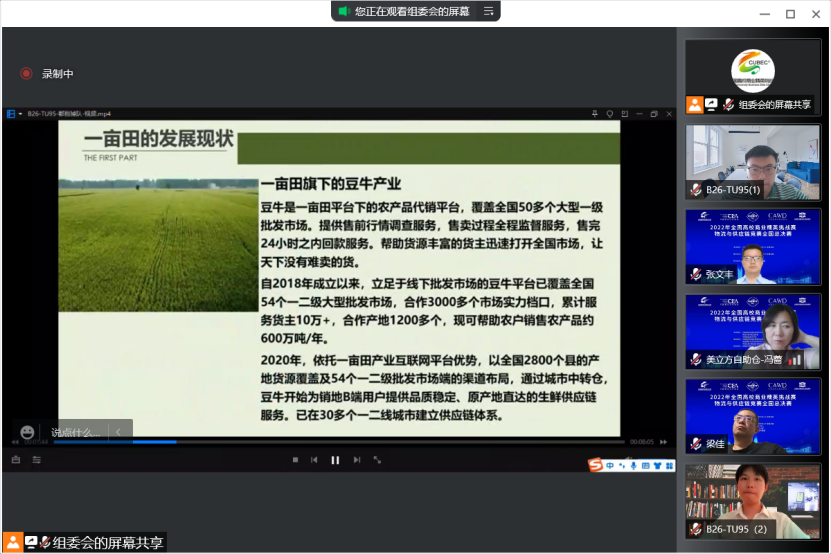Expand the screen sharing options menu
Image resolution: width=831 pixels, height=554 pixels.
(488, 11)
